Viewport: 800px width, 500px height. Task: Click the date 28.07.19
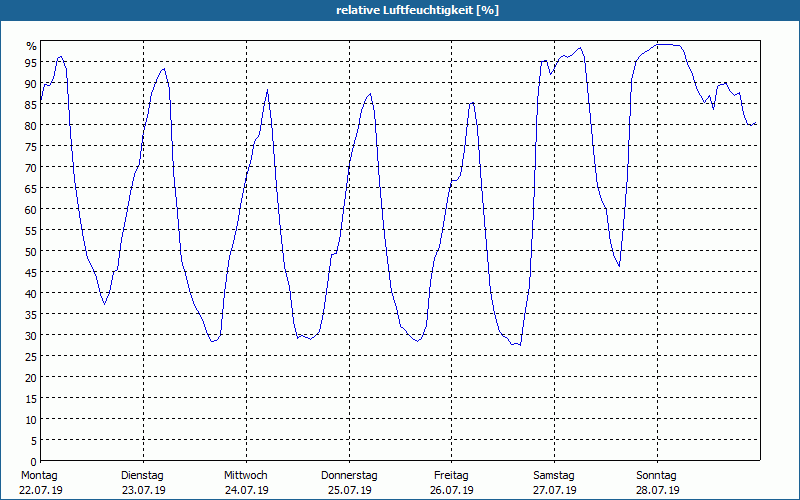[x=658, y=490]
